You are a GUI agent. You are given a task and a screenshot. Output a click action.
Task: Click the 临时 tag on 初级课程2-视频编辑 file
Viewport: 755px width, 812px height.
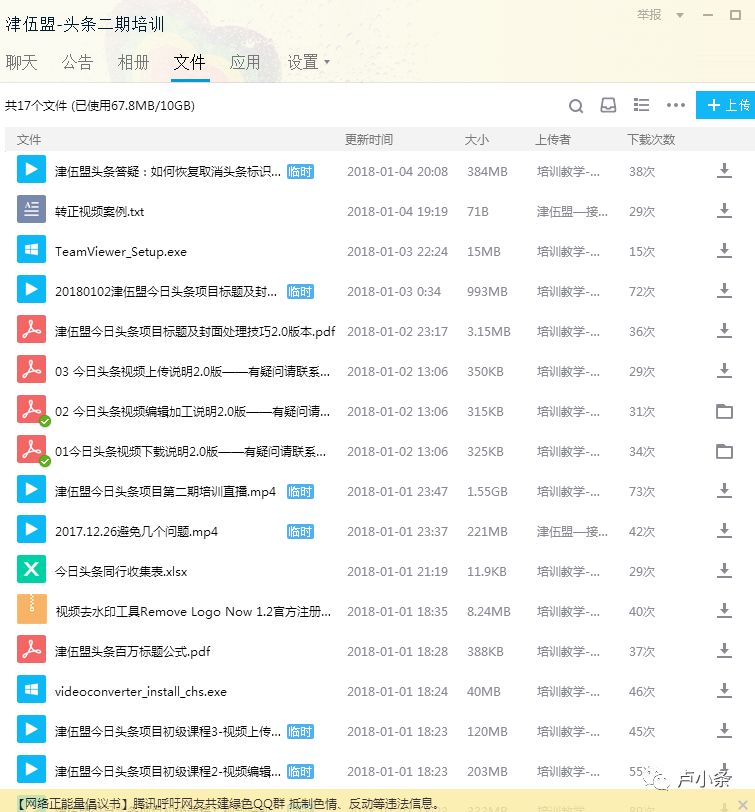pyautogui.click(x=300, y=772)
